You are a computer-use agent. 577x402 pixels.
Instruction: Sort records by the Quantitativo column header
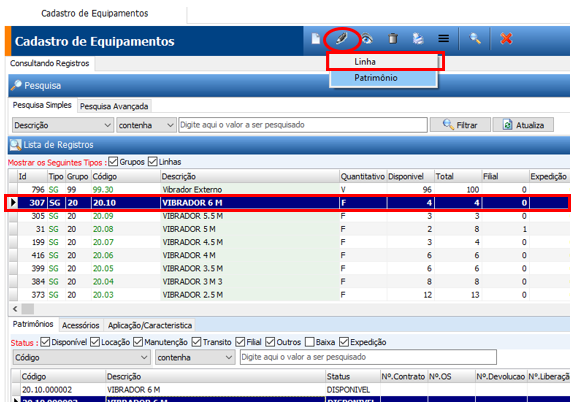(363, 176)
